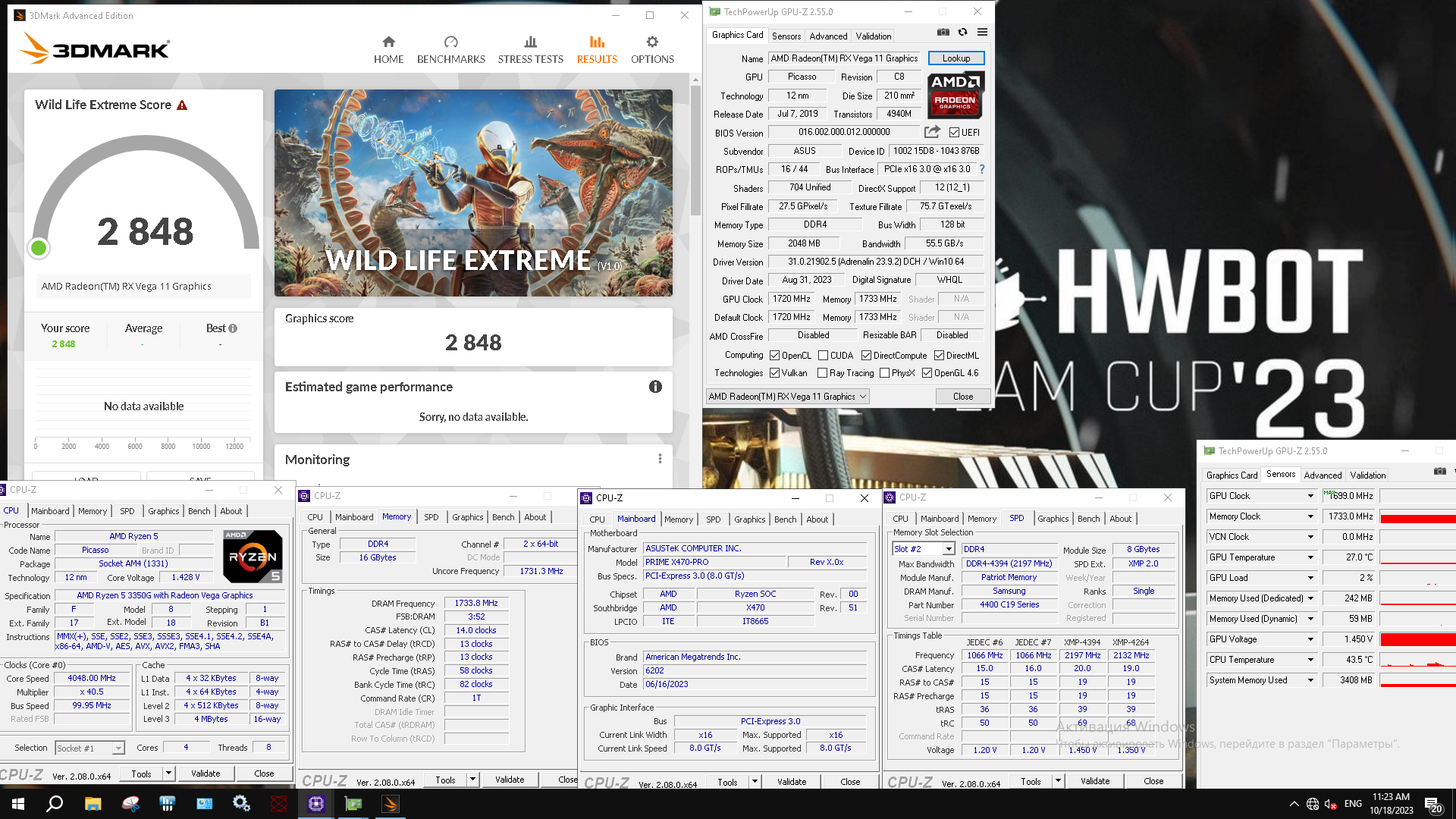Open Windows Start menu
This screenshot has width=1456, height=819.
coord(18,804)
